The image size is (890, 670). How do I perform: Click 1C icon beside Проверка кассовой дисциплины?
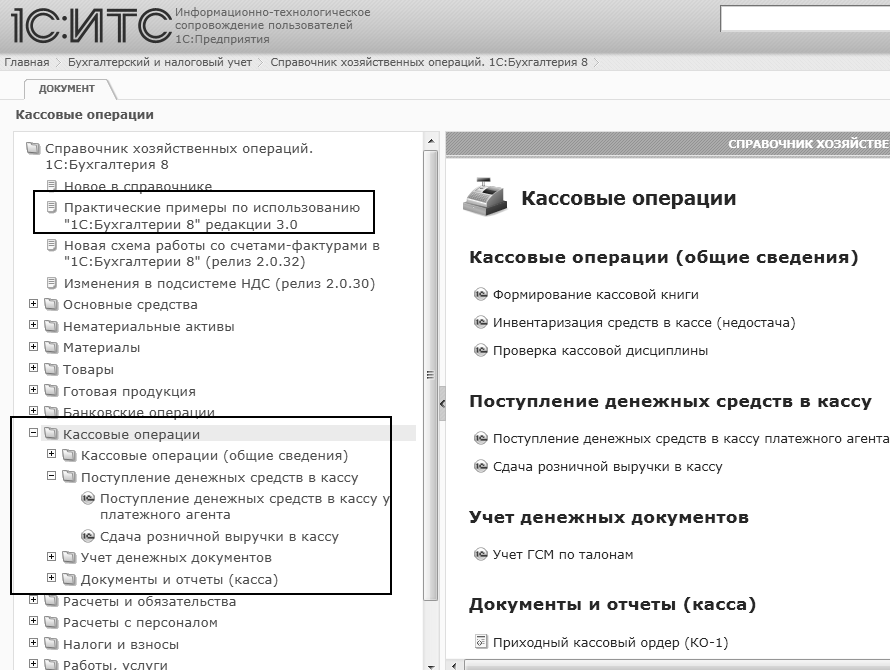[x=481, y=350]
